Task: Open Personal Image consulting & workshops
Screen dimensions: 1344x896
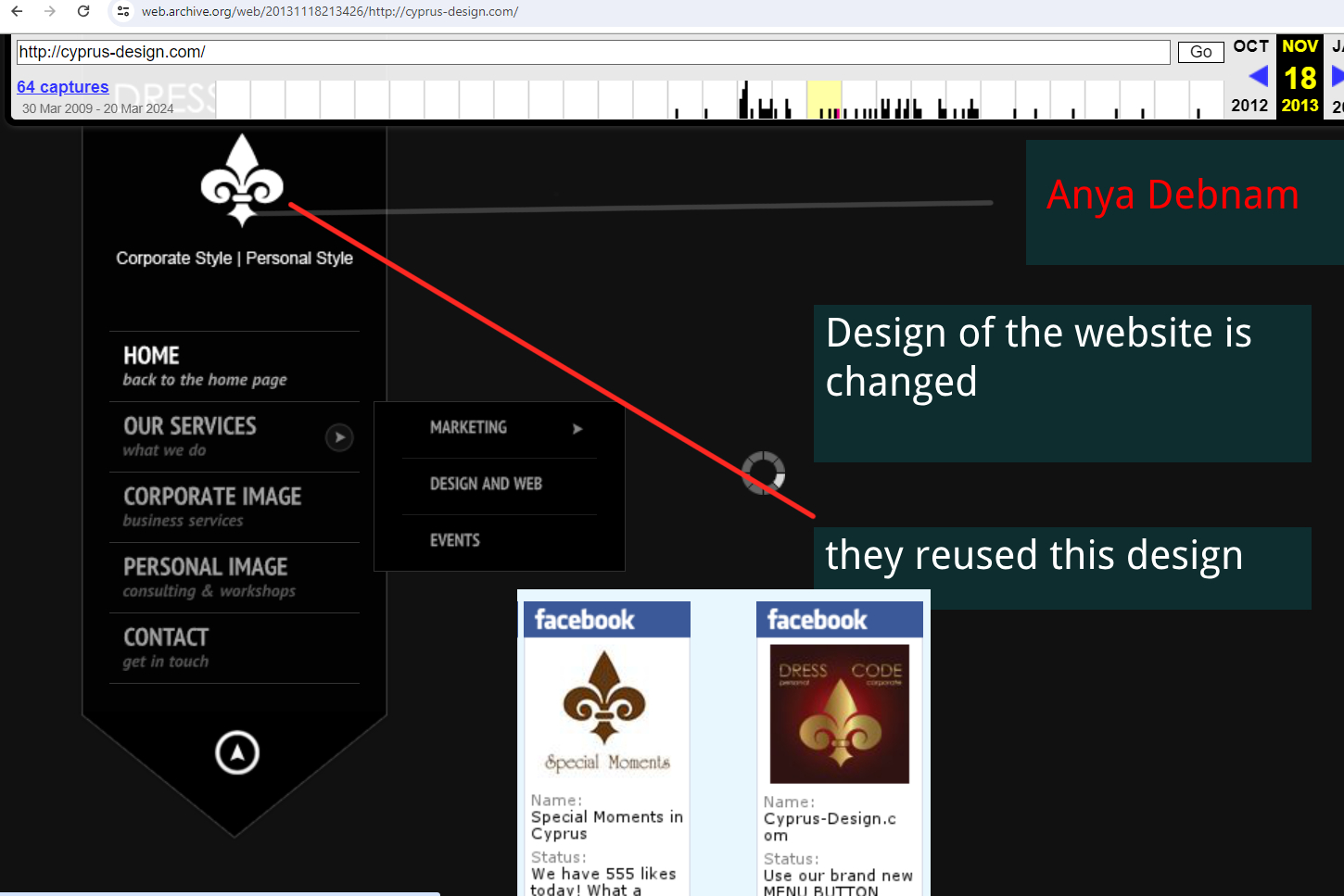Action: (x=209, y=577)
